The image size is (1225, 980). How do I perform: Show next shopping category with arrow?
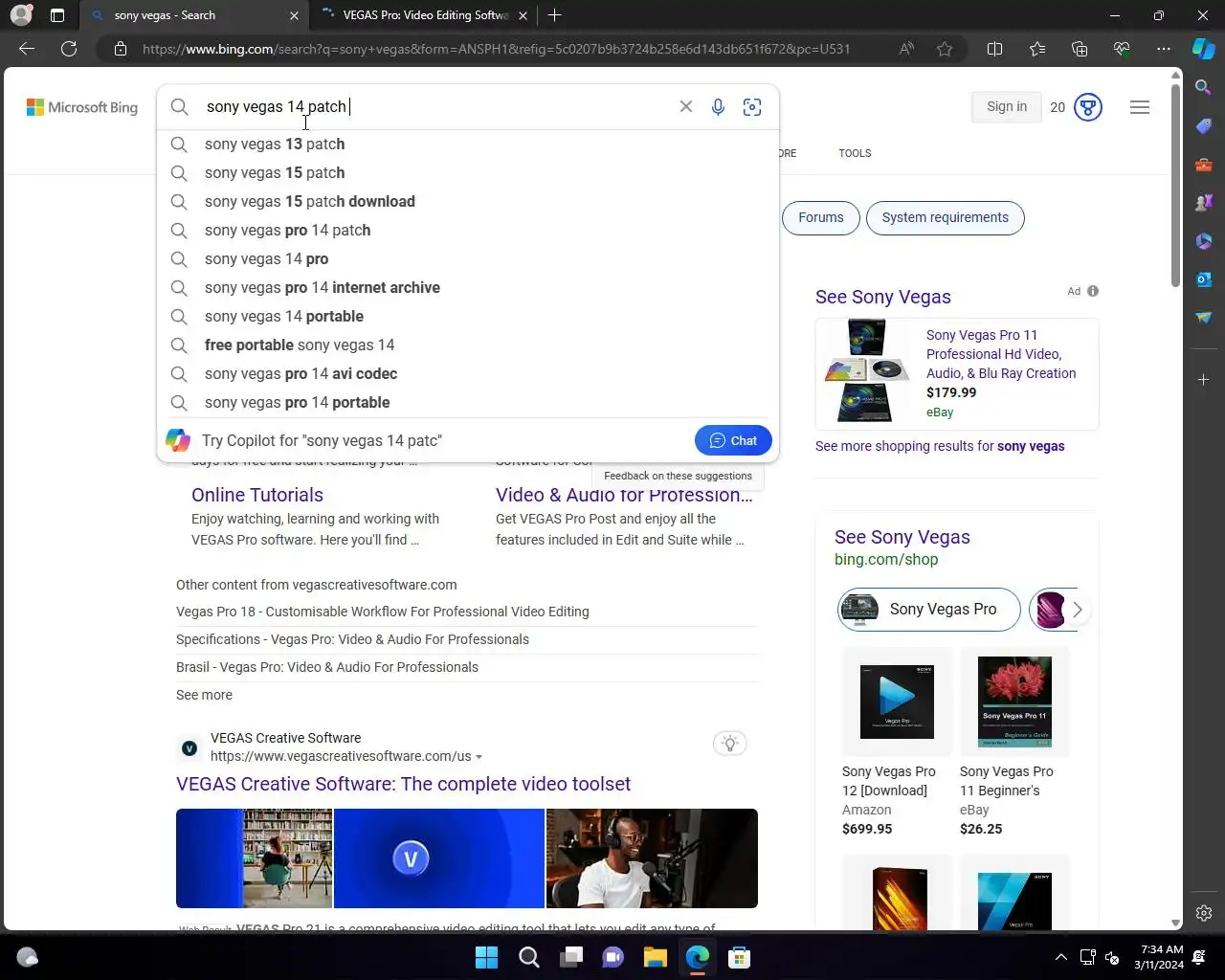point(1078,610)
